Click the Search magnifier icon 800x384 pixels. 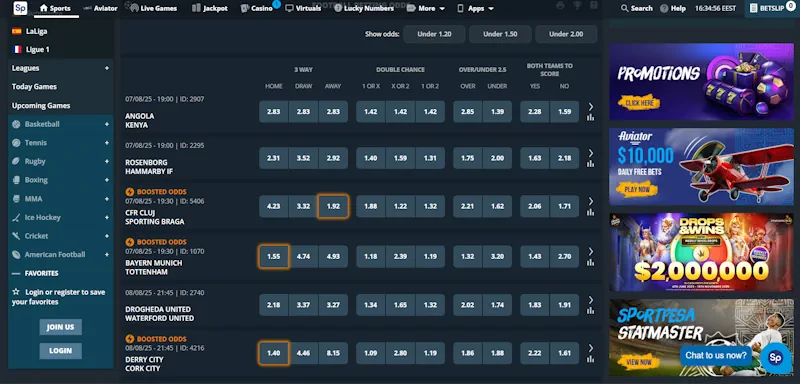tap(624, 8)
